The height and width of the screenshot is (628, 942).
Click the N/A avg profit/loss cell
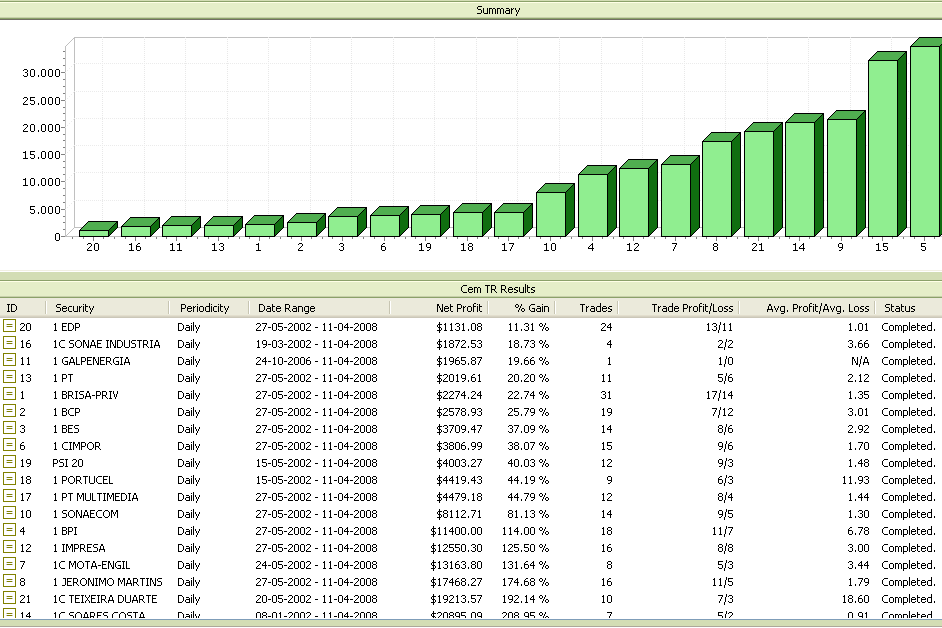[x=860, y=361]
